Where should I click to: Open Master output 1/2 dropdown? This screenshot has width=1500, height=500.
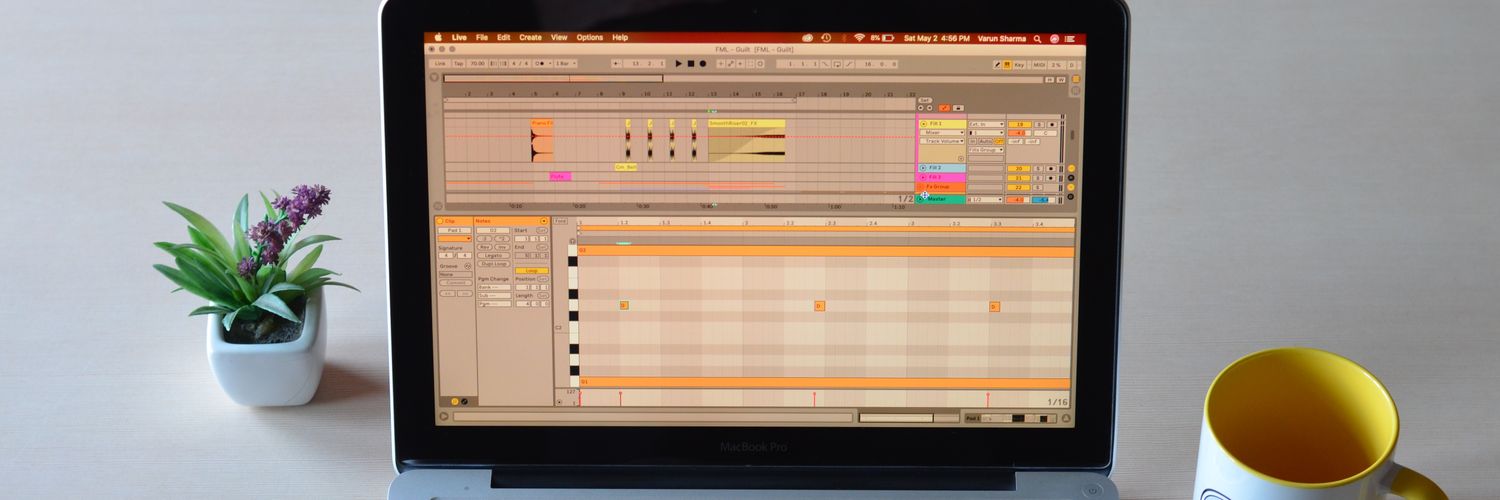pyautogui.click(x=986, y=199)
